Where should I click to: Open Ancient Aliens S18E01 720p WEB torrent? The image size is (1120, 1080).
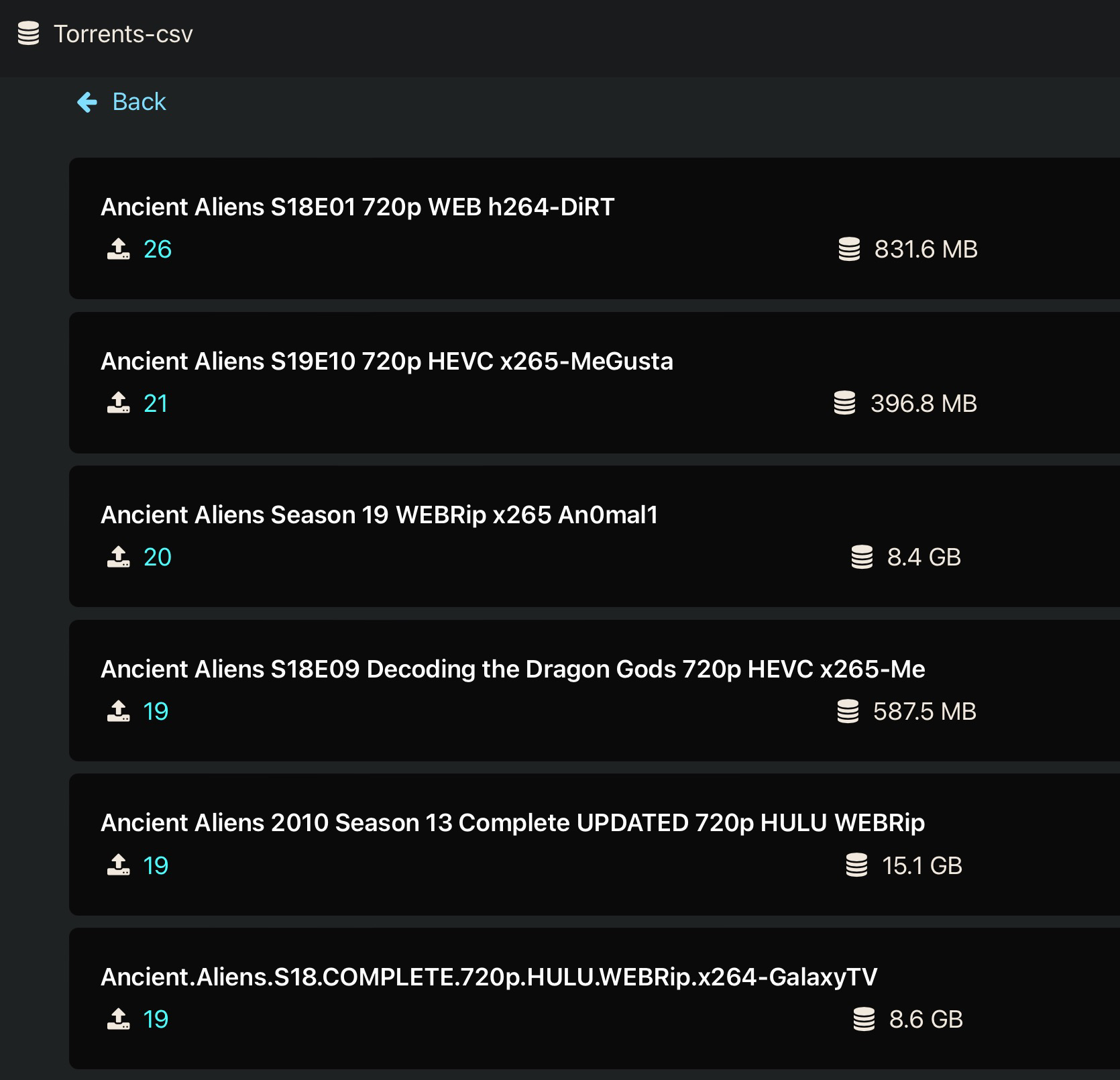[x=357, y=207]
